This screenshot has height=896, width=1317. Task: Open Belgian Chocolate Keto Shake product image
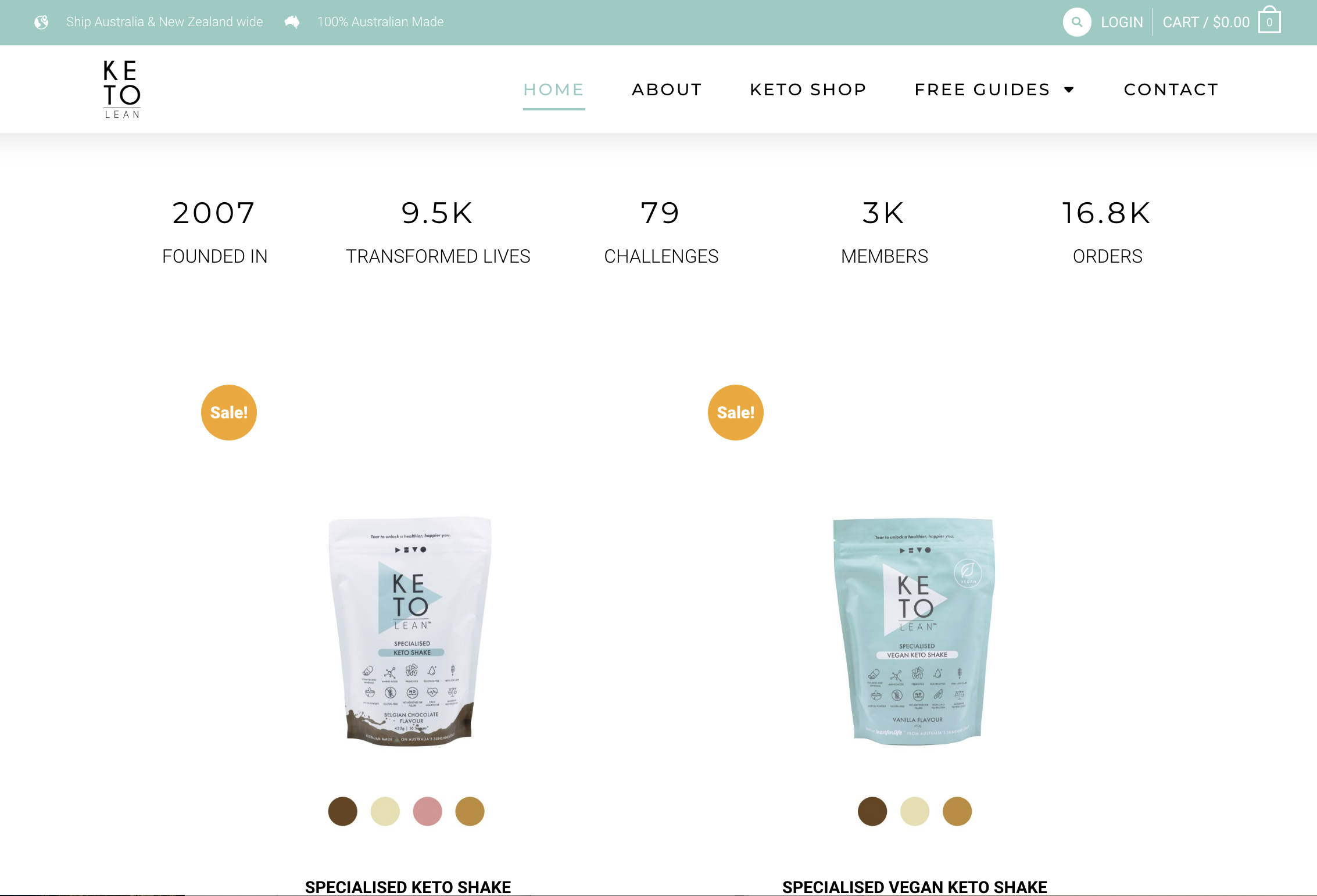coord(410,631)
